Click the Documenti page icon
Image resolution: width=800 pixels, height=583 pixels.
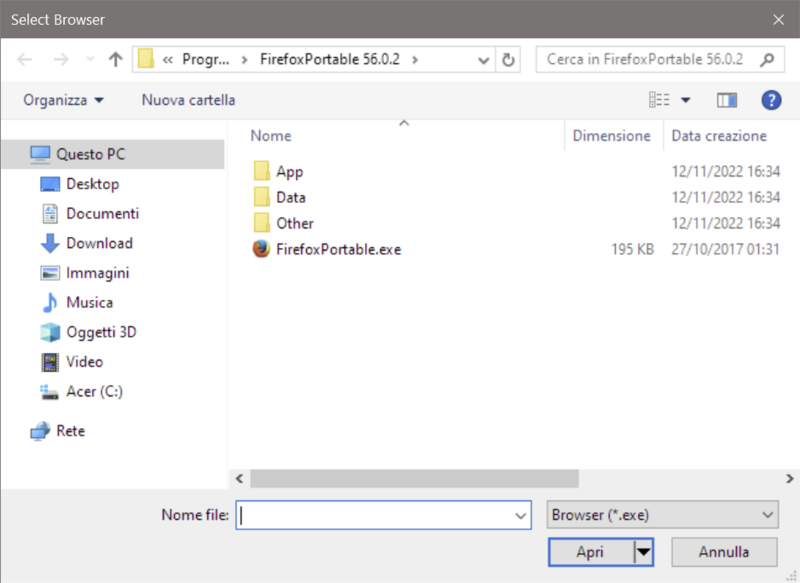click(50, 214)
